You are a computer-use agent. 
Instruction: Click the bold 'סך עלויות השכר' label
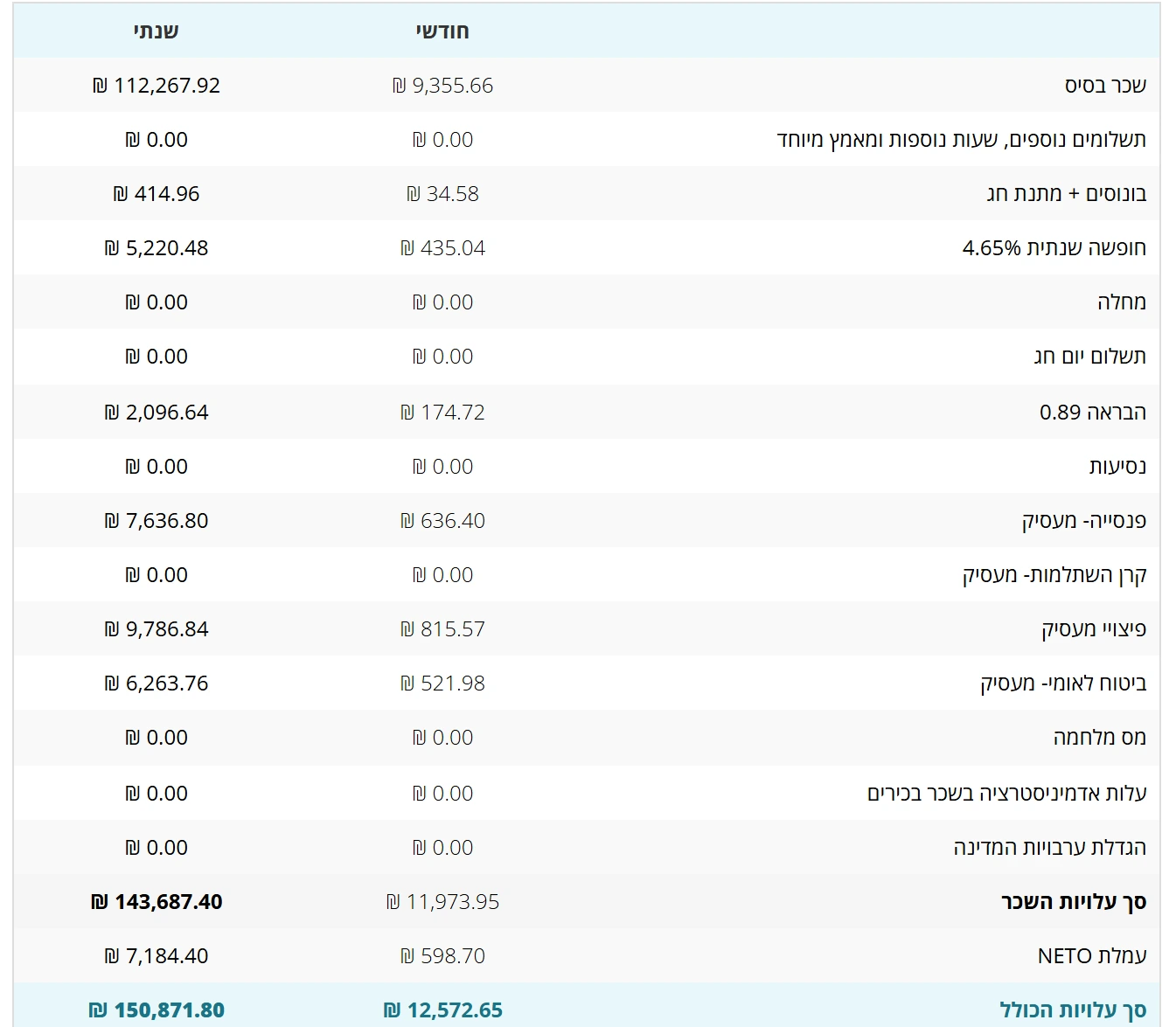coord(1074,902)
